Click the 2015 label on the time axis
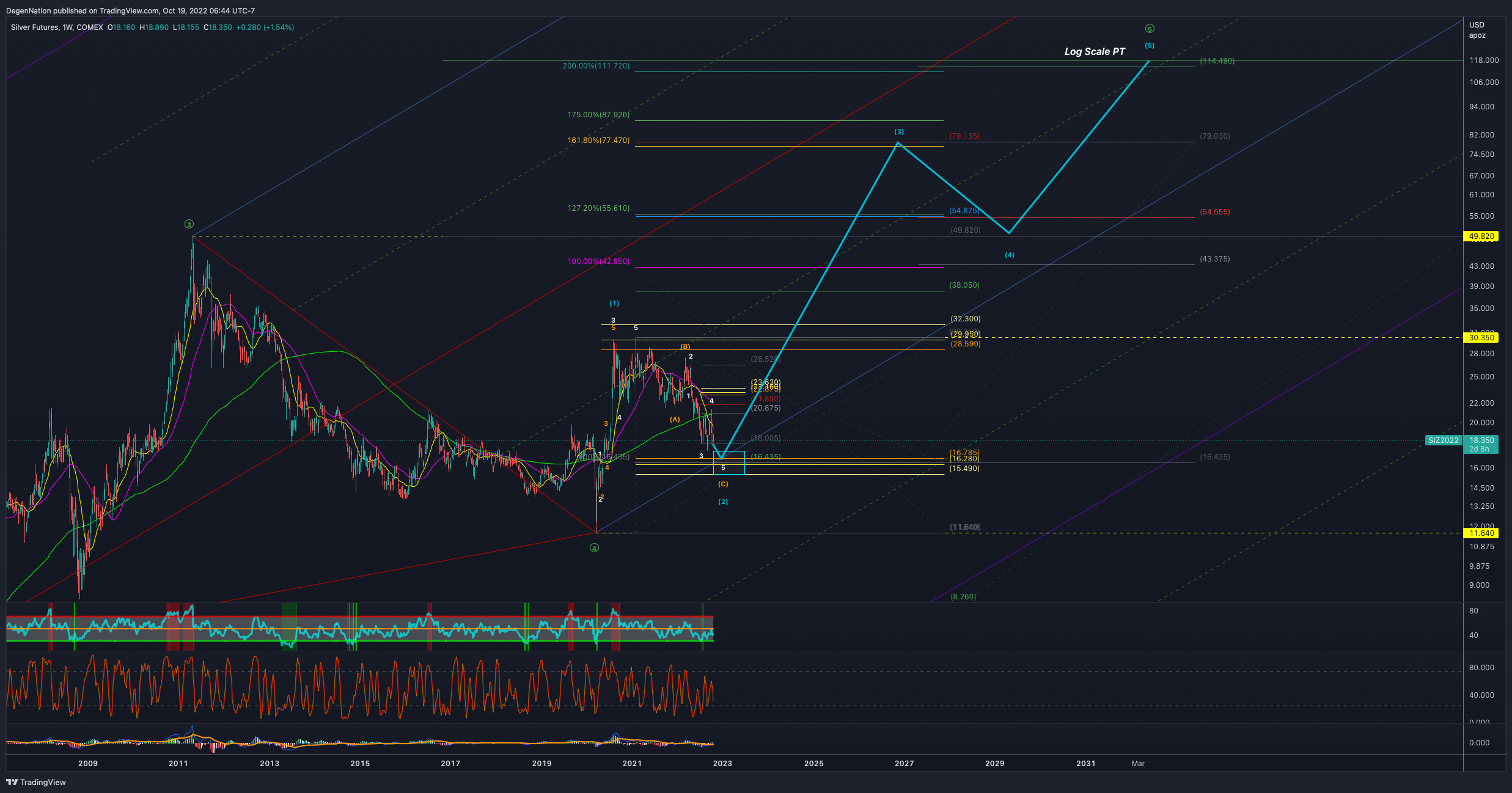The width and height of the screenshot is (1512, 793). (x=360, y=763)
